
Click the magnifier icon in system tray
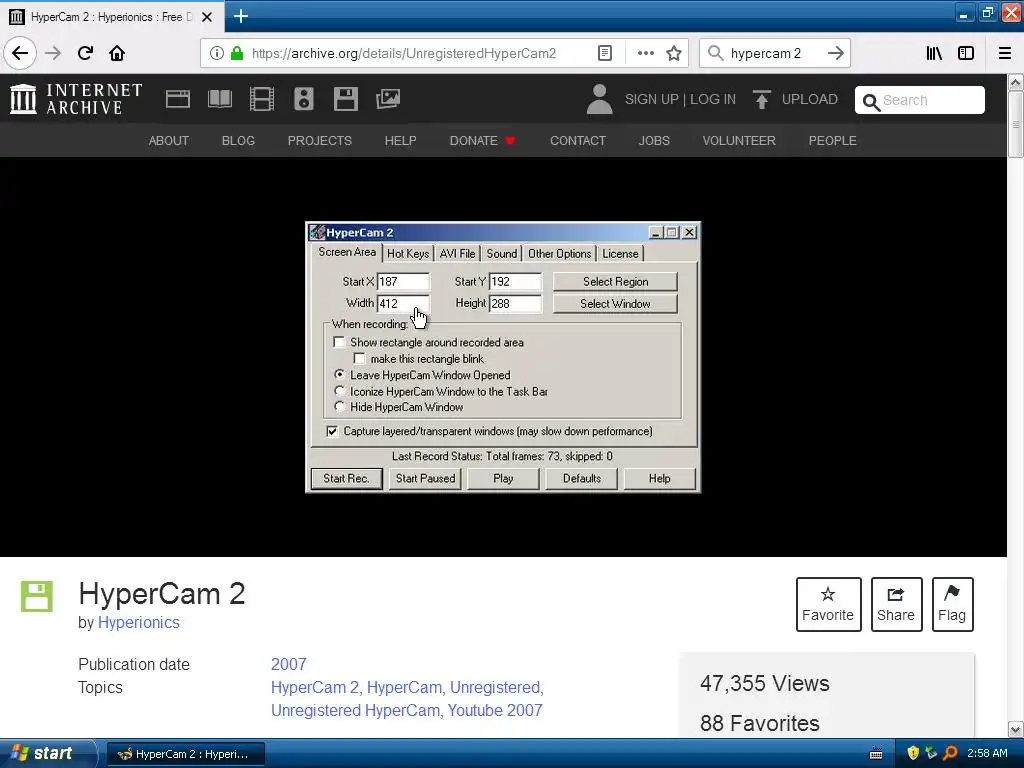[951, 753]
